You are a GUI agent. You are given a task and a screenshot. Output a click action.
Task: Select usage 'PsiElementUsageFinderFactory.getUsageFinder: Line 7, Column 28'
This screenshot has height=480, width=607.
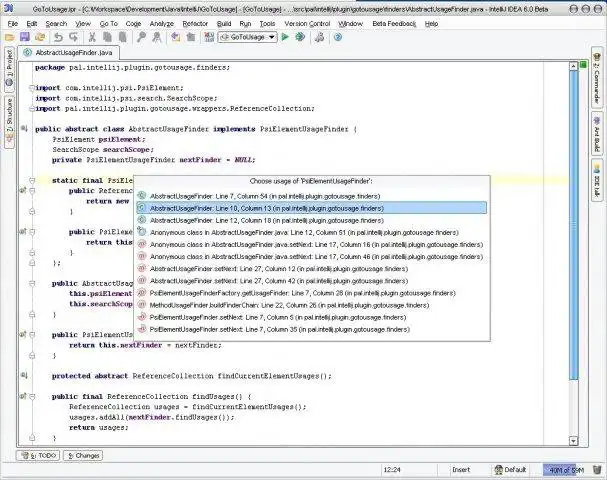pos(312,293)
